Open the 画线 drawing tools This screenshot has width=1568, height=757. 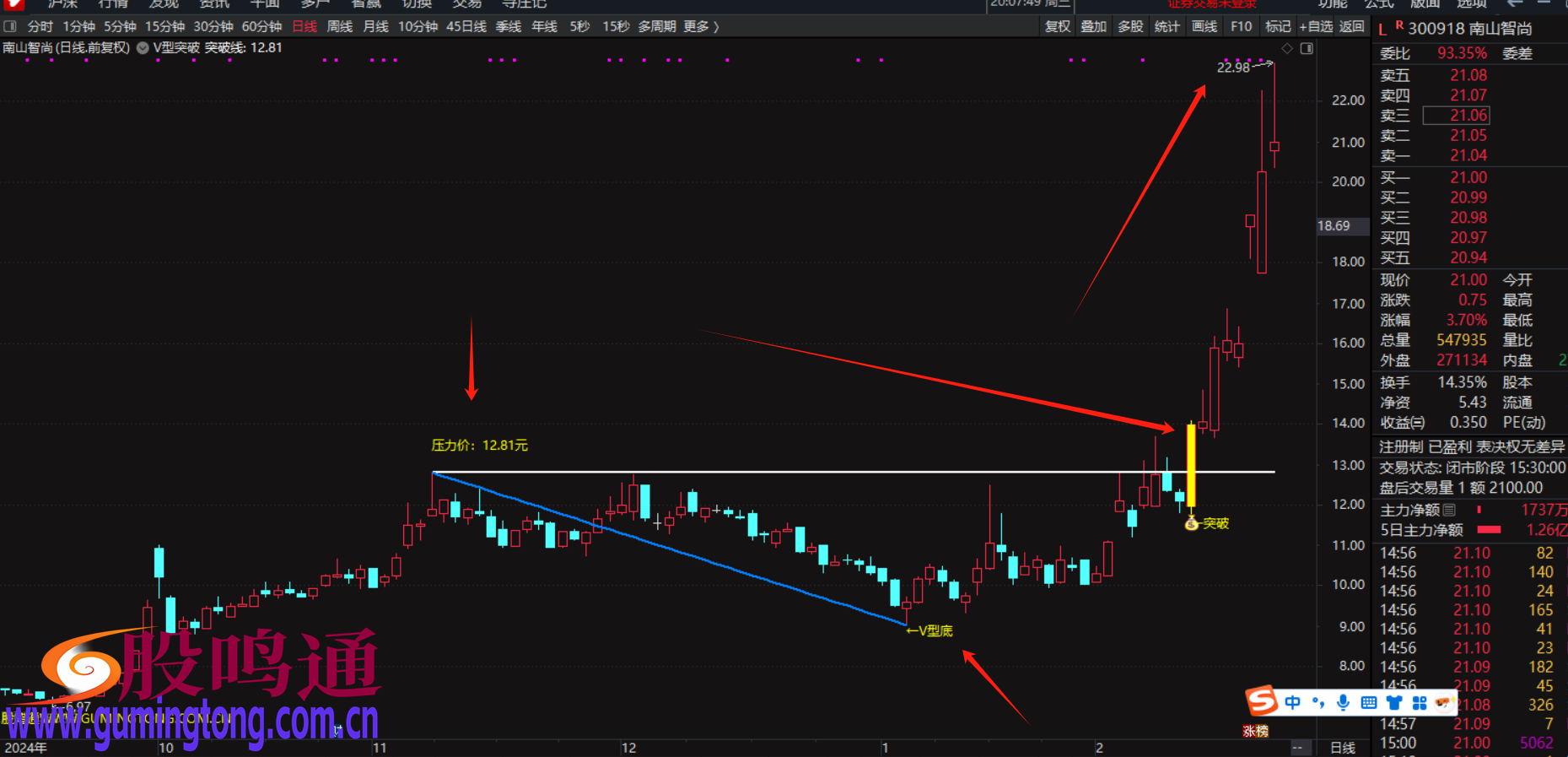[1204, 27]
